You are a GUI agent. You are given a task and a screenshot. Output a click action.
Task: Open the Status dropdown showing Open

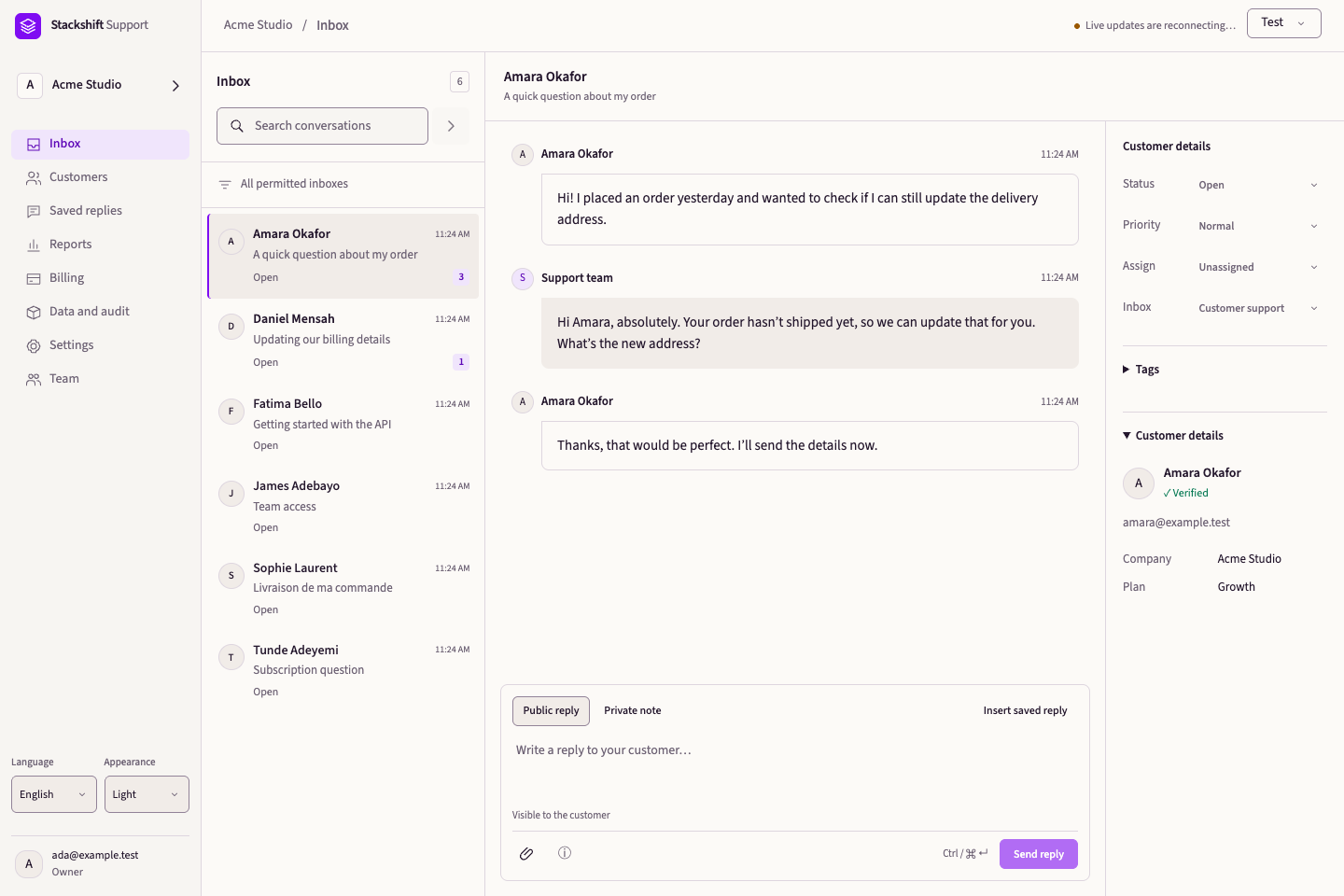pos(1258,185)
